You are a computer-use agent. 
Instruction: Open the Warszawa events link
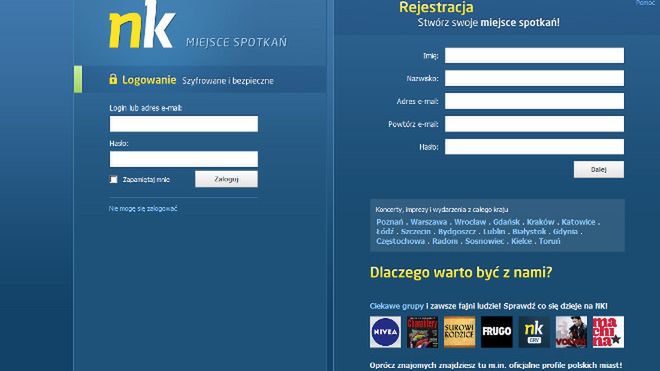[428, 222]
